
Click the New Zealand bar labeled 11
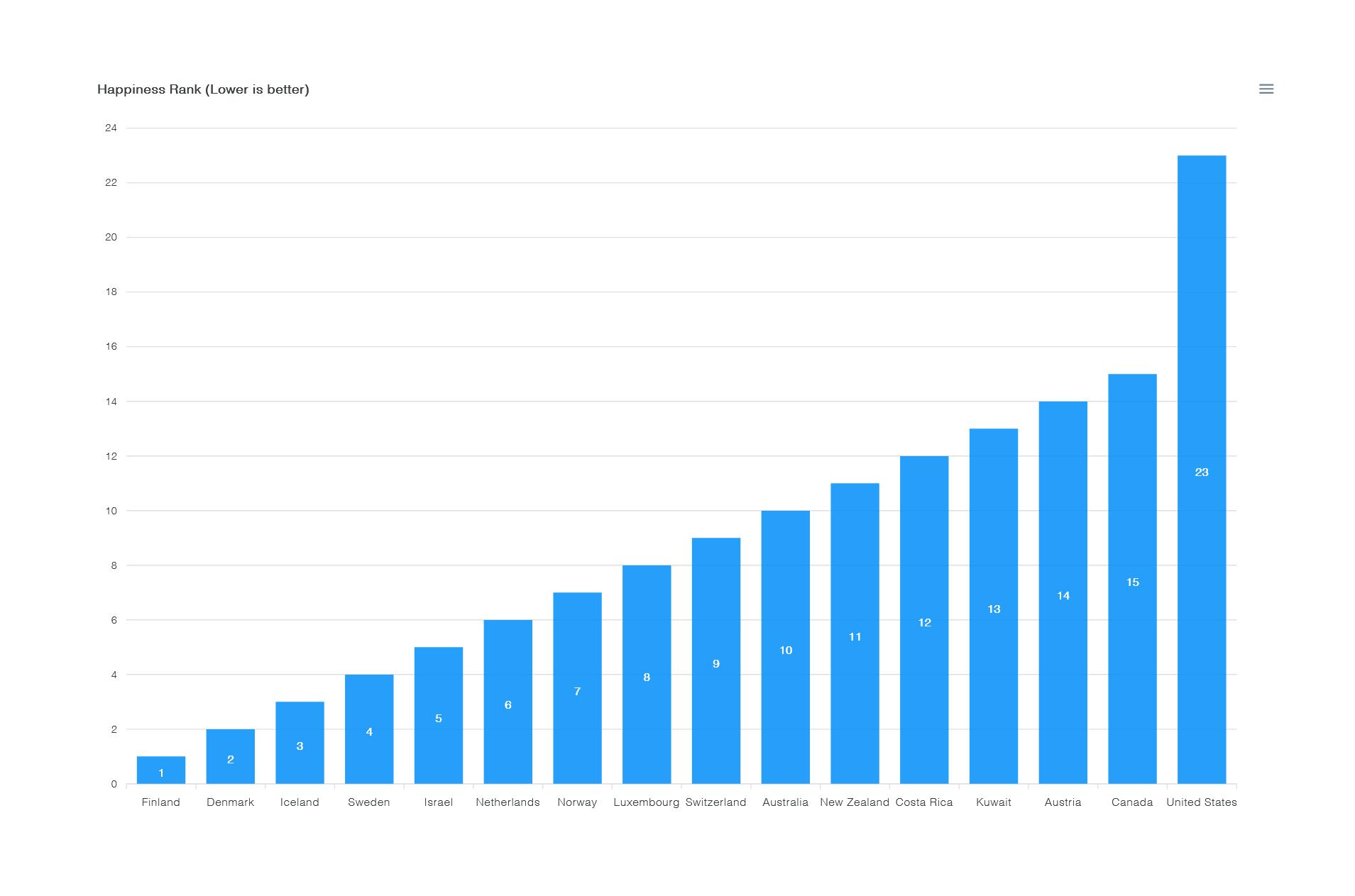point(855,634)
